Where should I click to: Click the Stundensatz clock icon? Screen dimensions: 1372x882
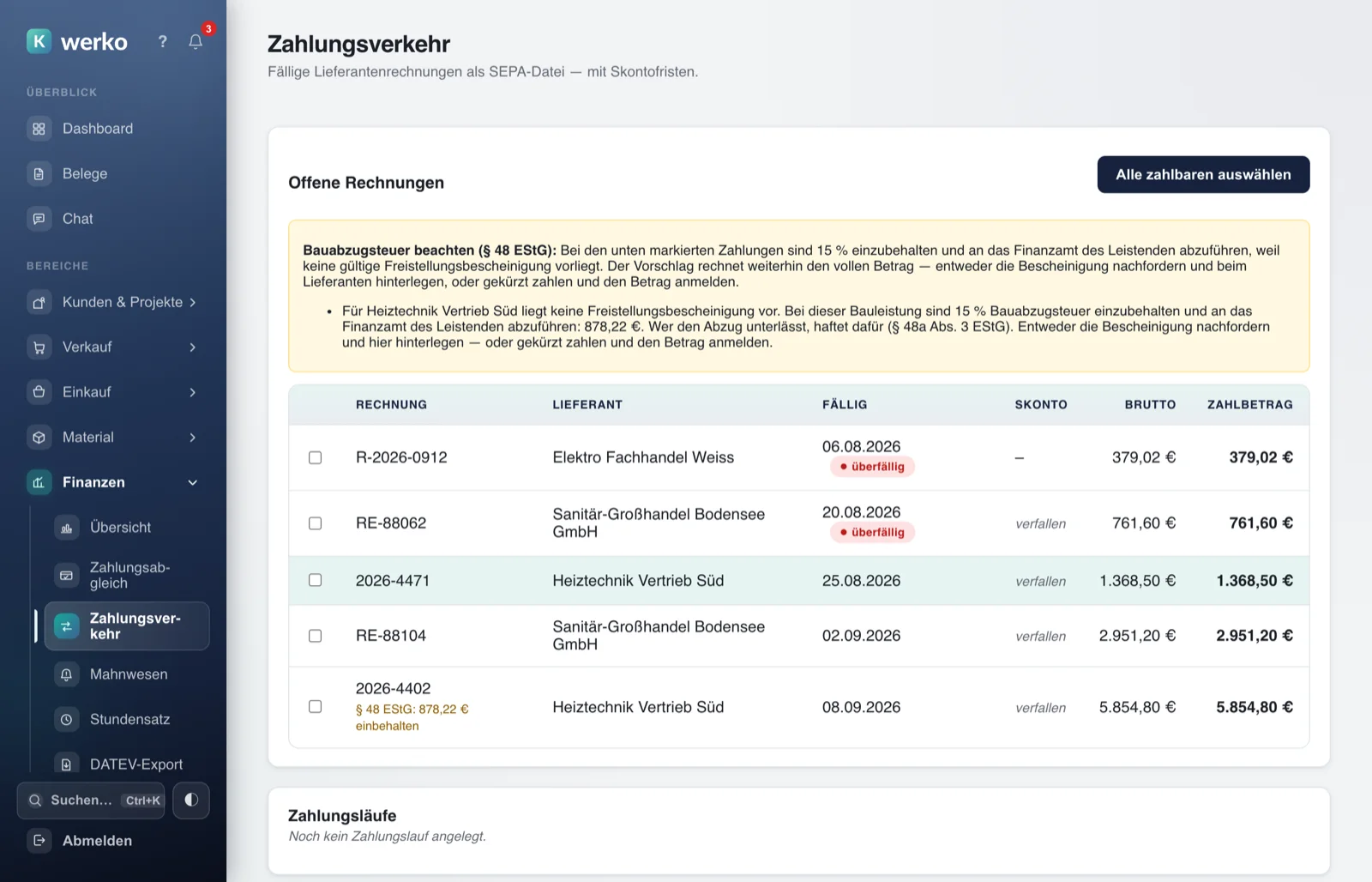pyautogui.click(x=66, y=719)
